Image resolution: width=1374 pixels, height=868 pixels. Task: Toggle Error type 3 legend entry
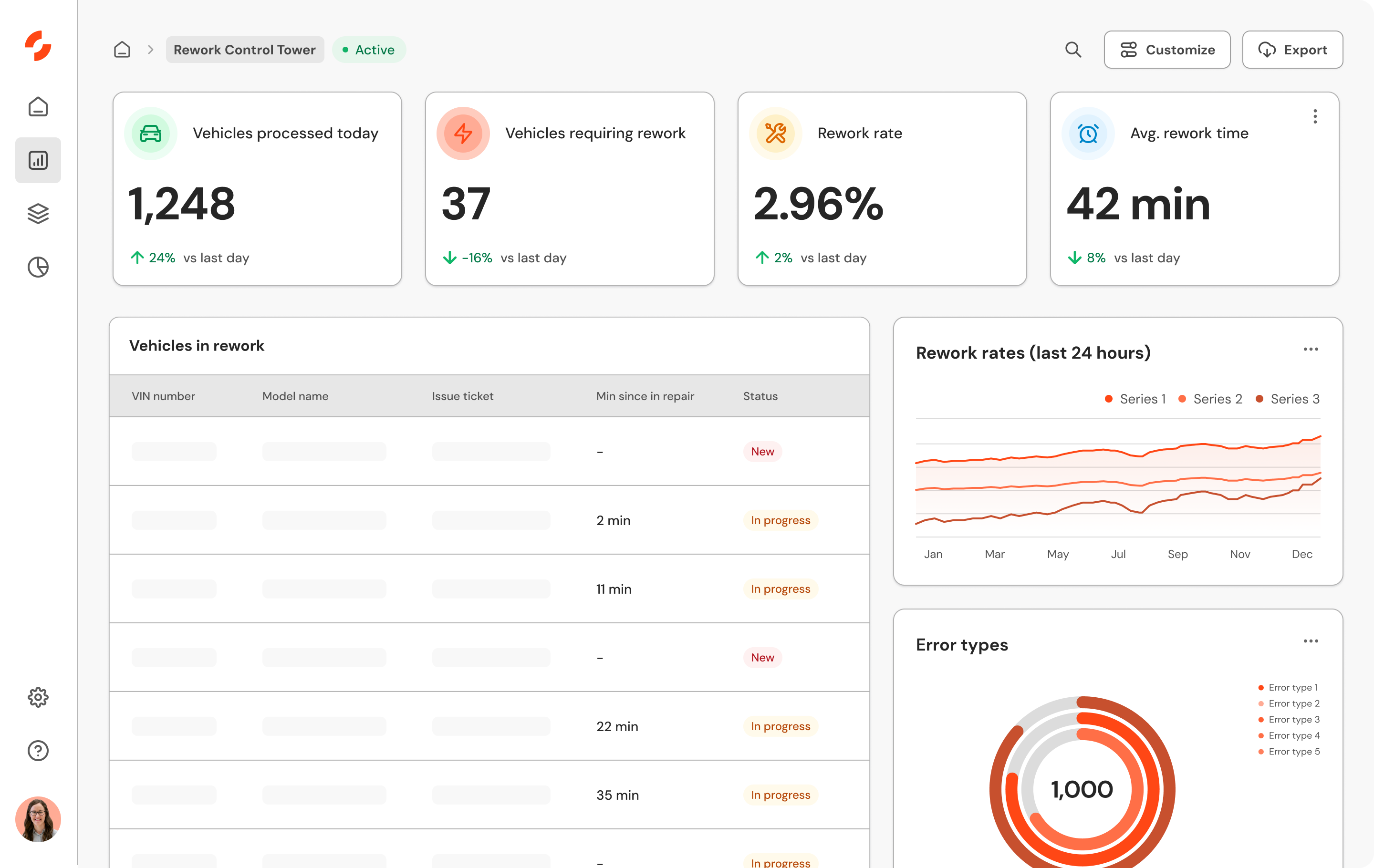click(1289, 719)
